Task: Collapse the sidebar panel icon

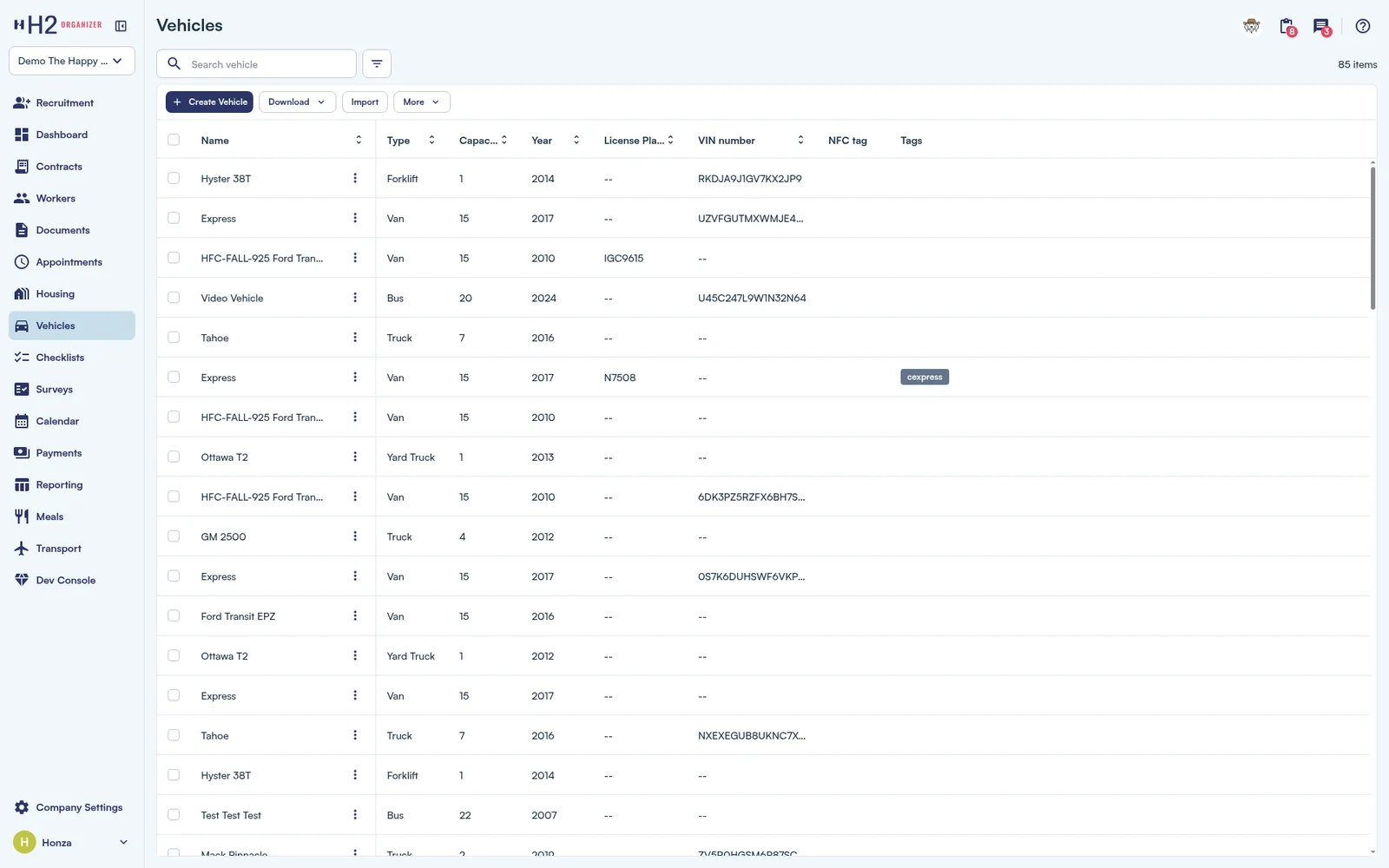Action: point(121,26)
